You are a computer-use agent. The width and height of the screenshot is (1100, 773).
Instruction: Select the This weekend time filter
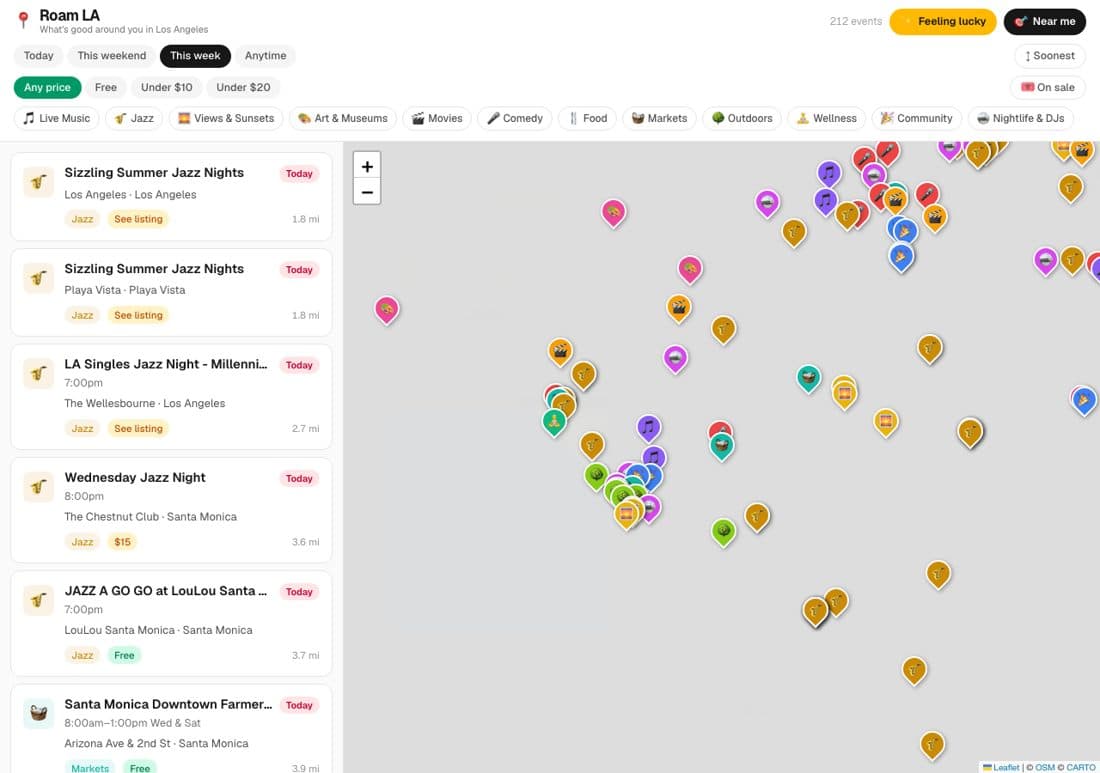[112, 55]
